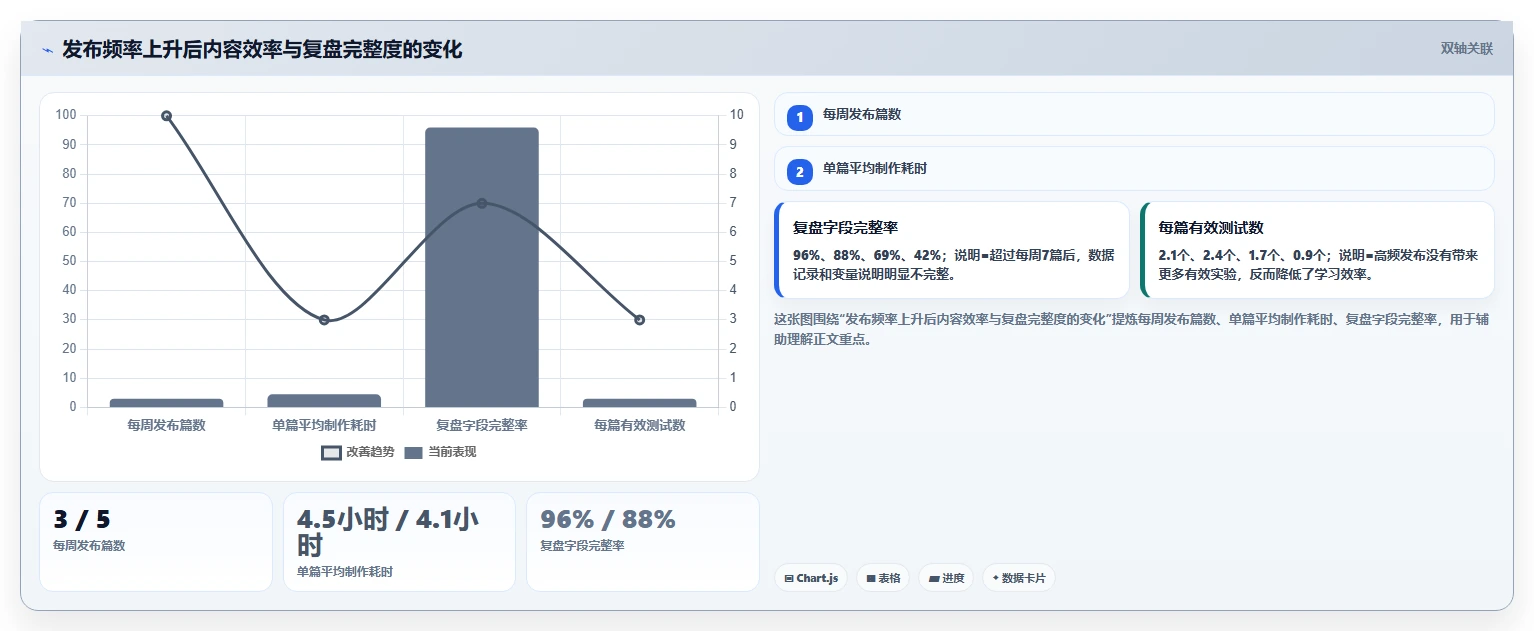Open the 每周发布篇数 list row
Screen dimensions: 1534x631
click(1134, 114)
